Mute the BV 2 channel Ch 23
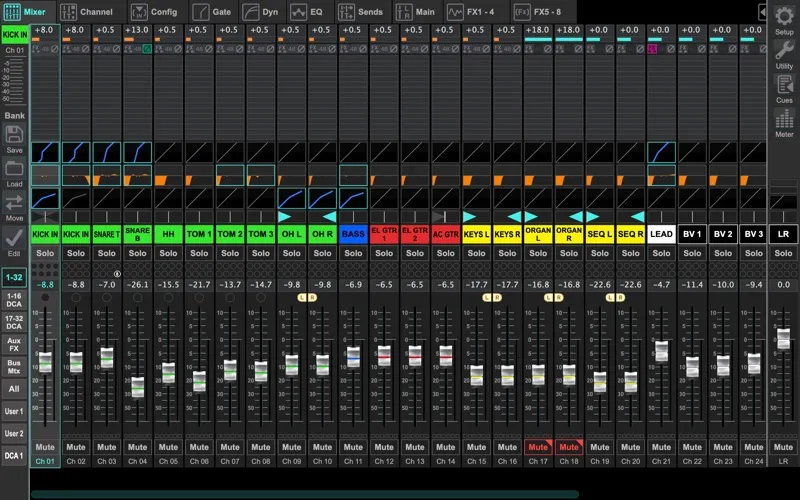Viewport: 800px width, 500px height. (x=723, y=447)
